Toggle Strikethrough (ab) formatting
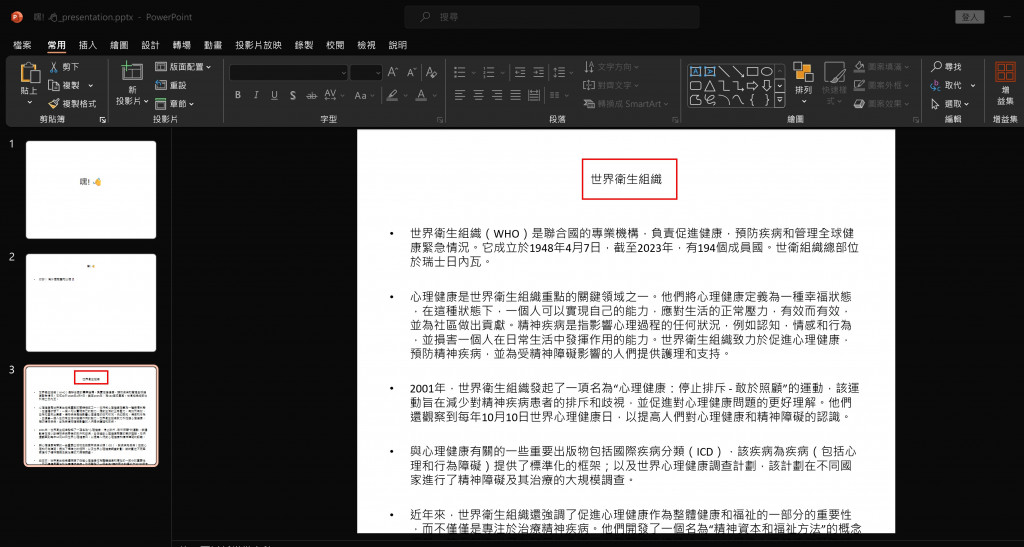Viewport: 1024px width, 547px height. [x=312, y=95]
